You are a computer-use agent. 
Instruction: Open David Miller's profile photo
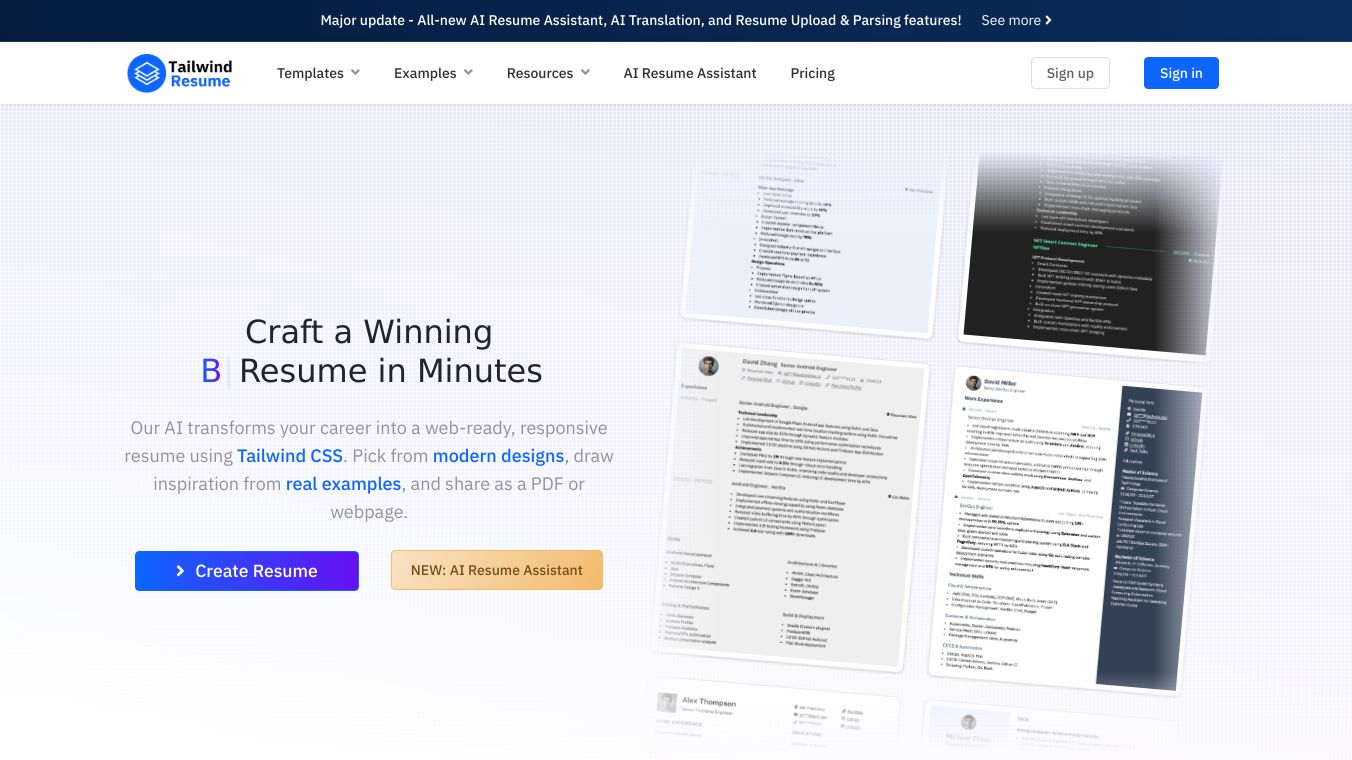pyautogui.click(x=972, y=383)
